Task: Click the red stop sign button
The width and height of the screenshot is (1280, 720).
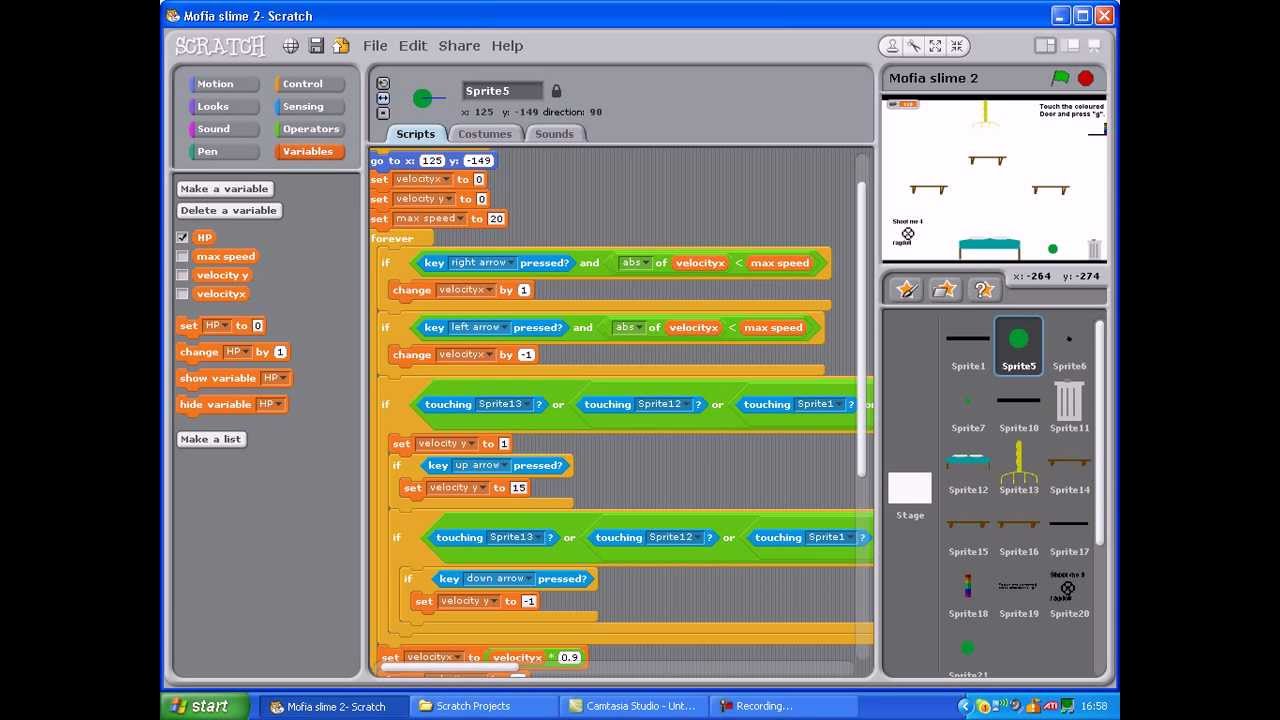Action: coord(1086,78)
